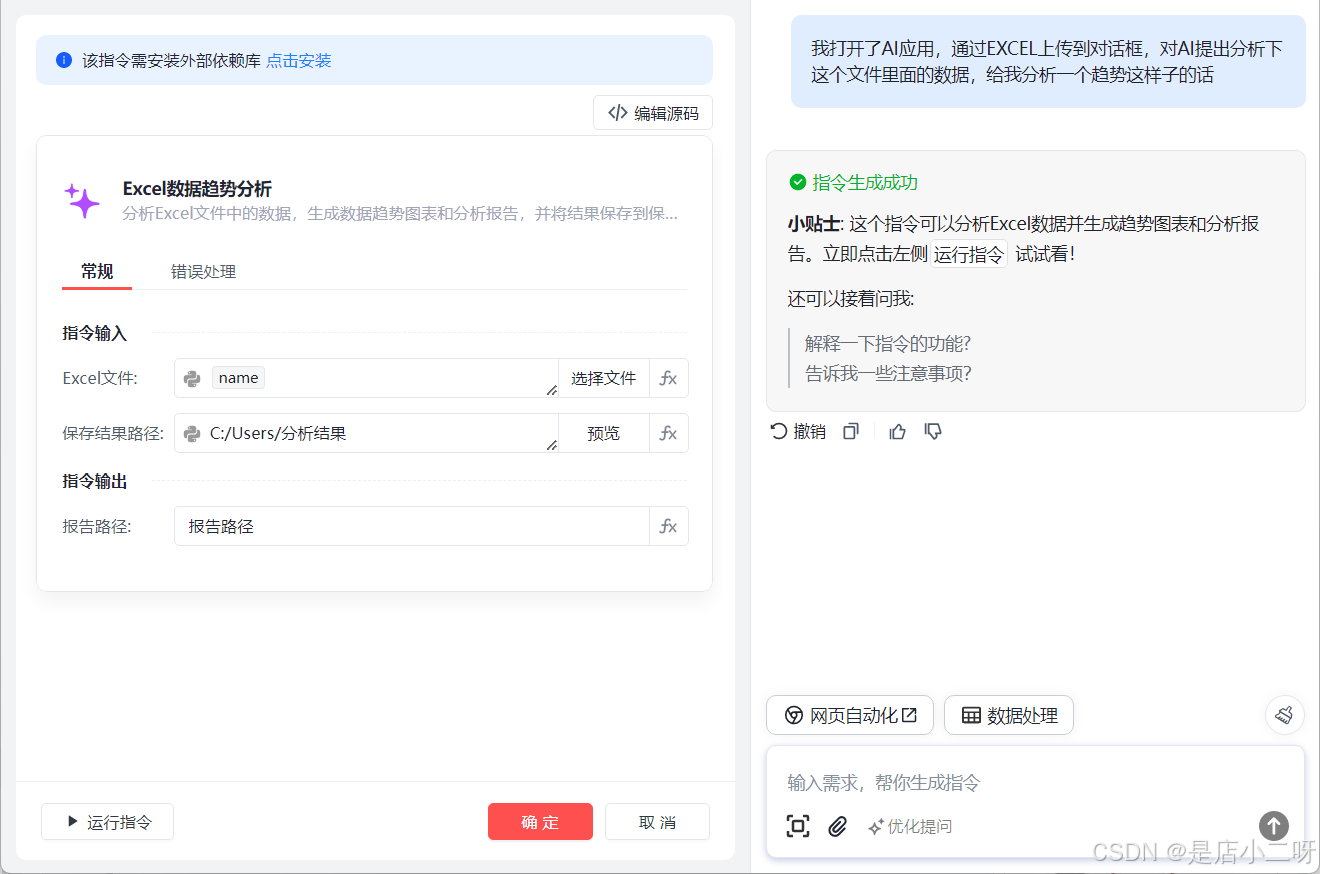Viewport: 1320px width, 874px height.
Task: Open the fx editor for 报告路径
Action: point(669,526)
